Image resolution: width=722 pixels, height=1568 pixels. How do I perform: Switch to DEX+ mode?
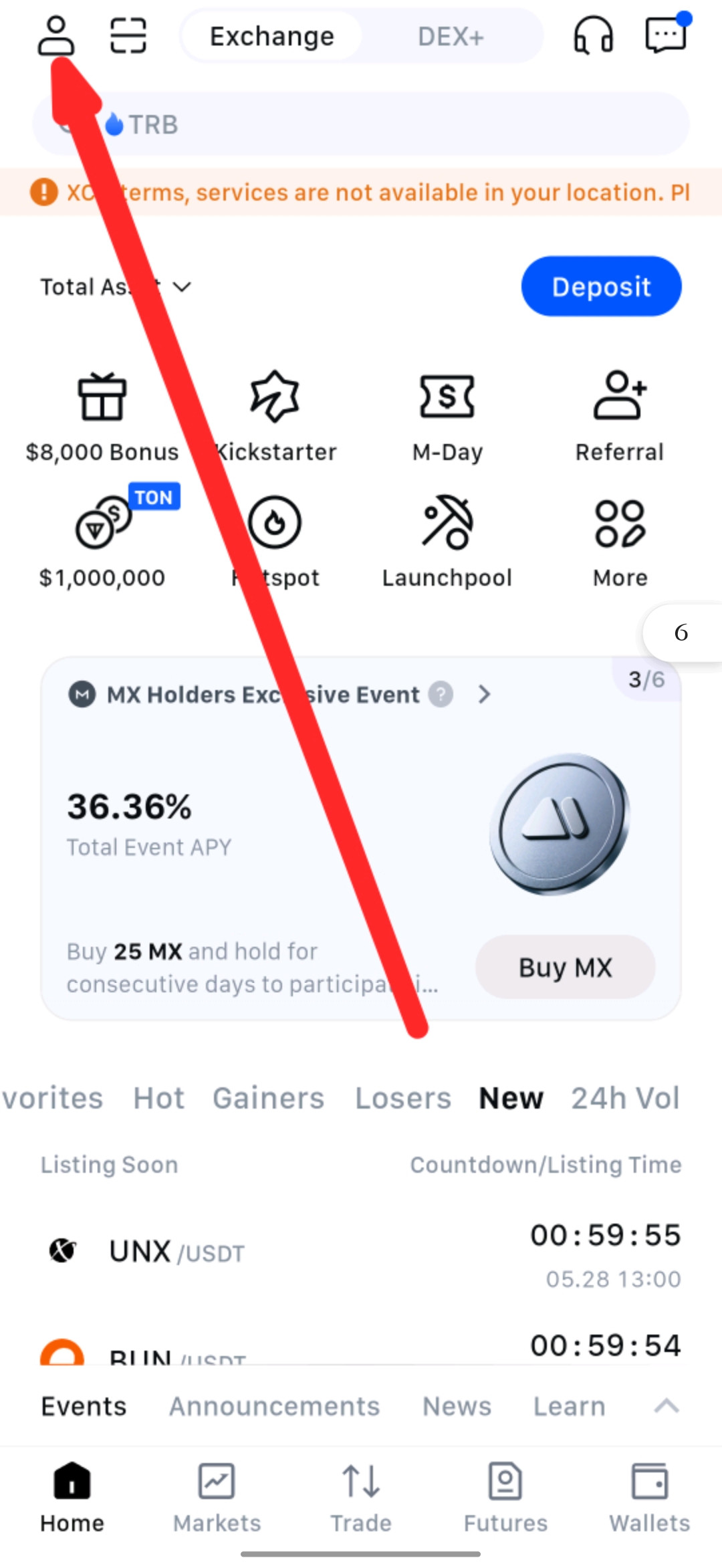click(x=451, y=37)
